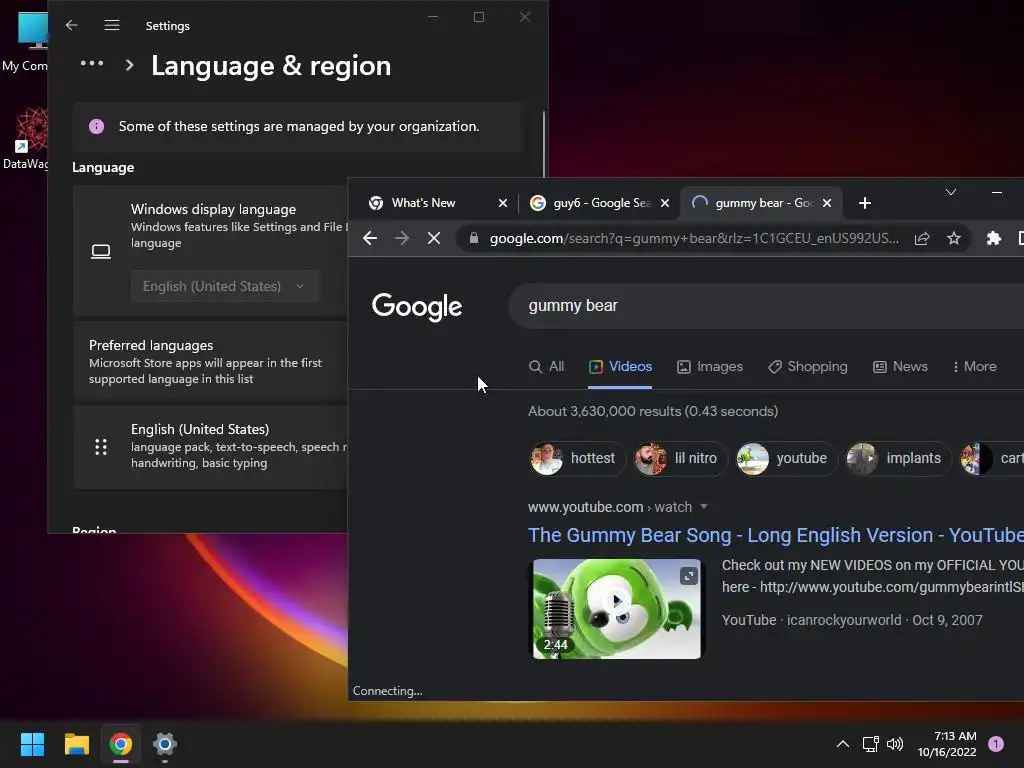Open the Settings breadcrumb ellipsis
Image resolution: width=1024 pixels, height=768 pixels.
coord(91,63)
